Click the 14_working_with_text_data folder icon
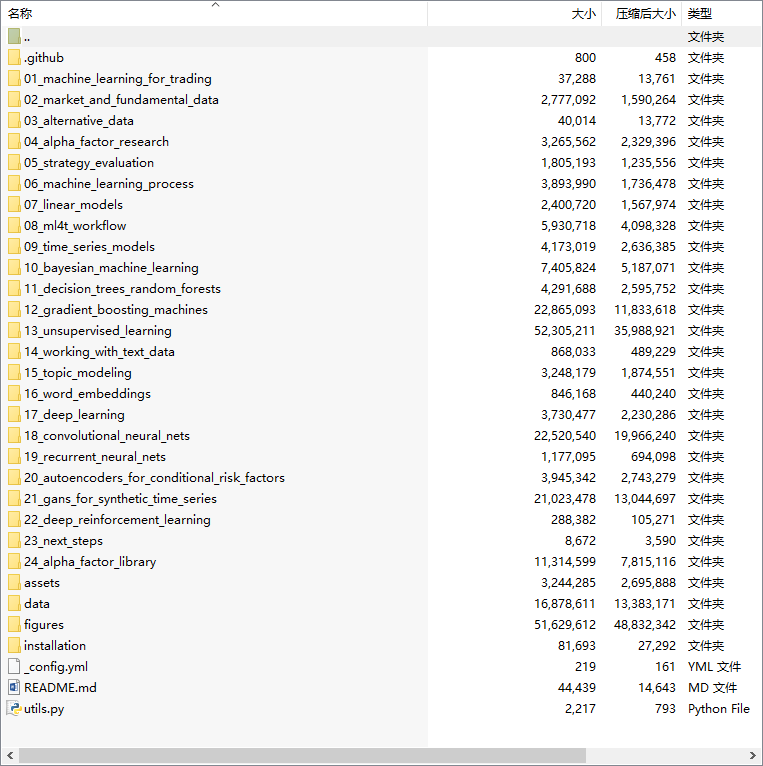The height and width of the screenshot is (766, 763). pos(14,351)
